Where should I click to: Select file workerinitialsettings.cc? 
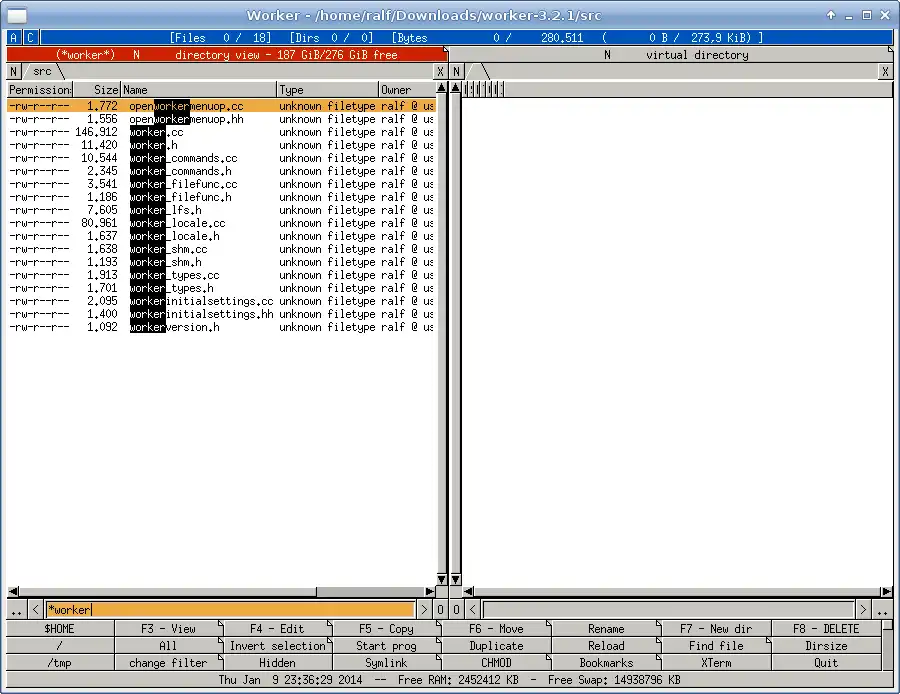[x=222, y=301]
